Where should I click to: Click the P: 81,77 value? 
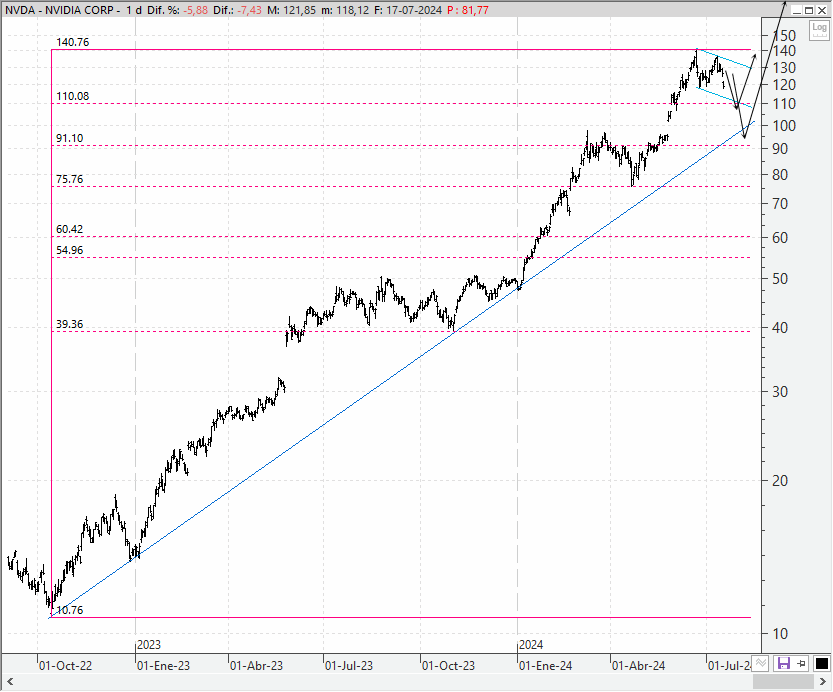[468, 10]
